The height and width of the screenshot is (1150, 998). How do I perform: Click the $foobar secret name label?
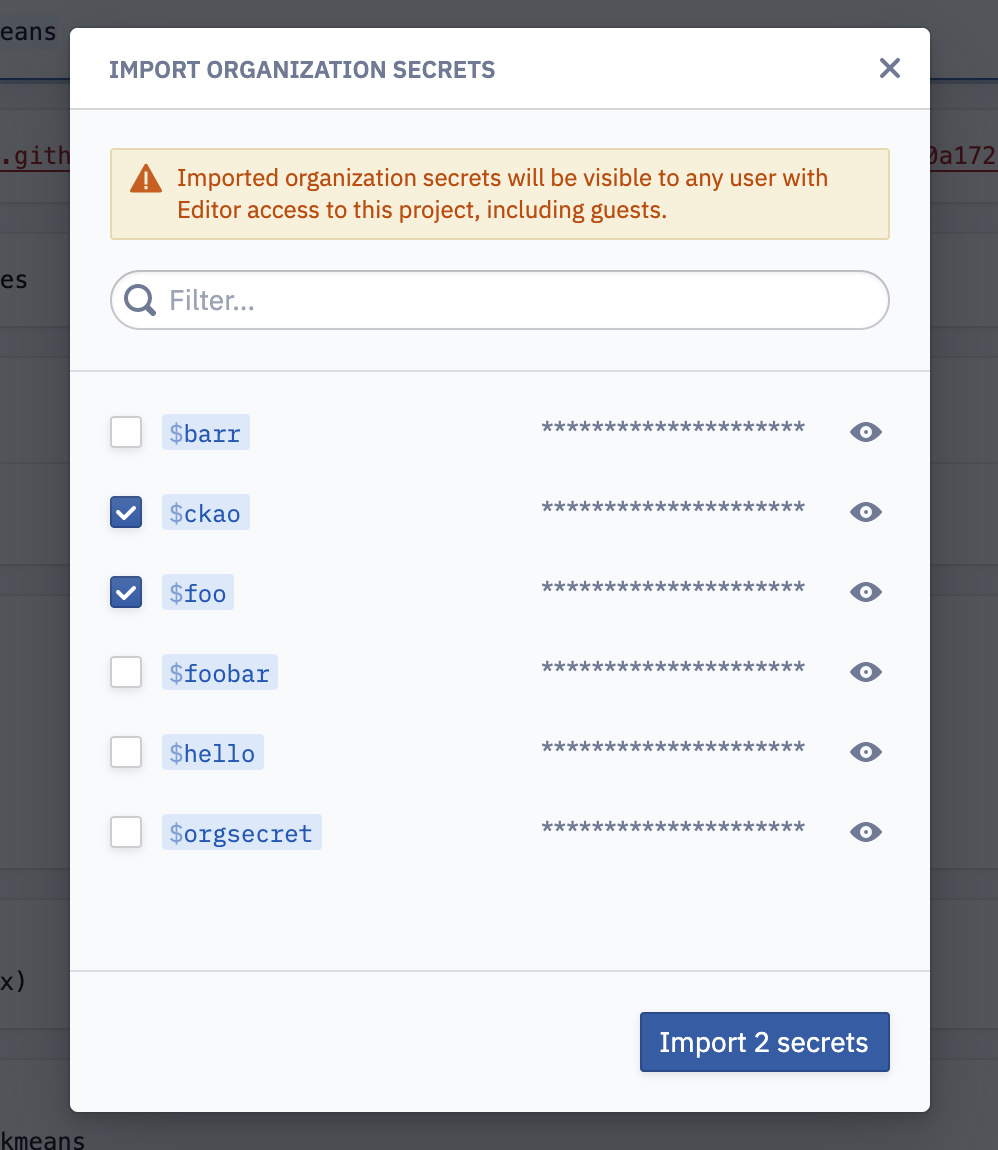(219, 673)
